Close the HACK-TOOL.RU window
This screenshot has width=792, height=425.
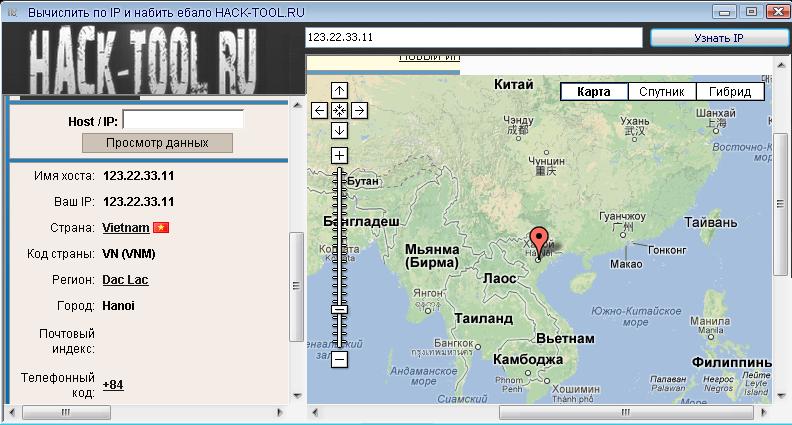[x=778, y=12]
